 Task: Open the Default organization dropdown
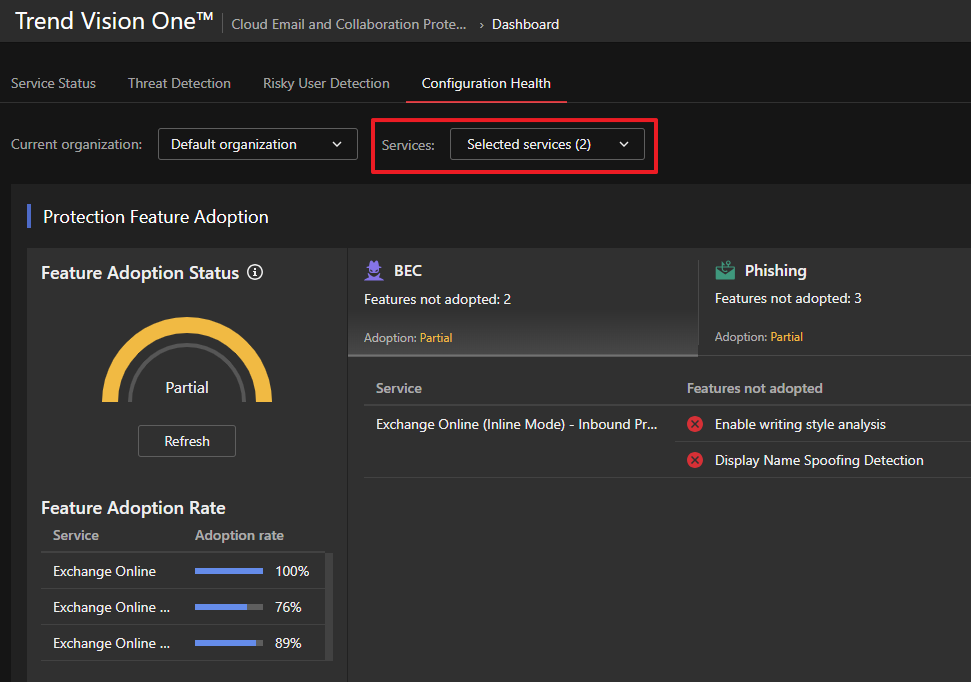(257, 144)
